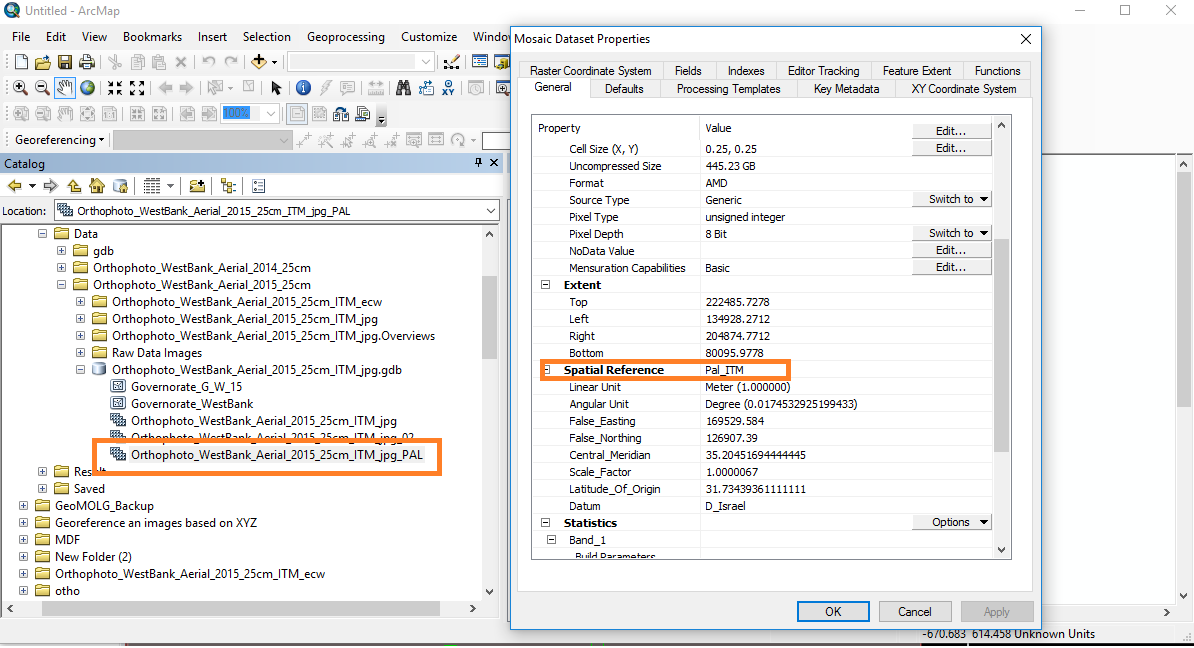Click the Fixed Zoom Out arrows icon
The width and height of the screenshot is (1194, 648).
tap(137, 88)
